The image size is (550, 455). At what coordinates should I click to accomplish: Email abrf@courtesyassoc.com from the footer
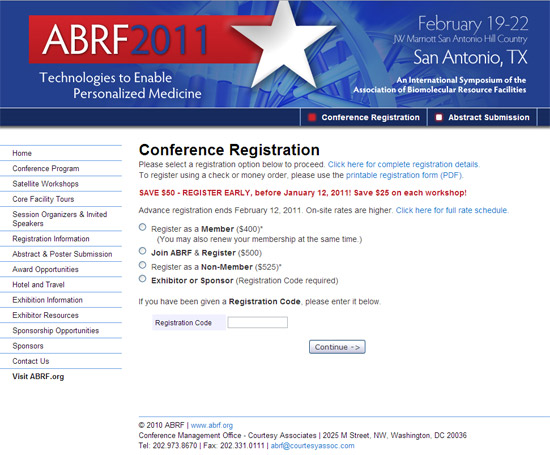313,446
